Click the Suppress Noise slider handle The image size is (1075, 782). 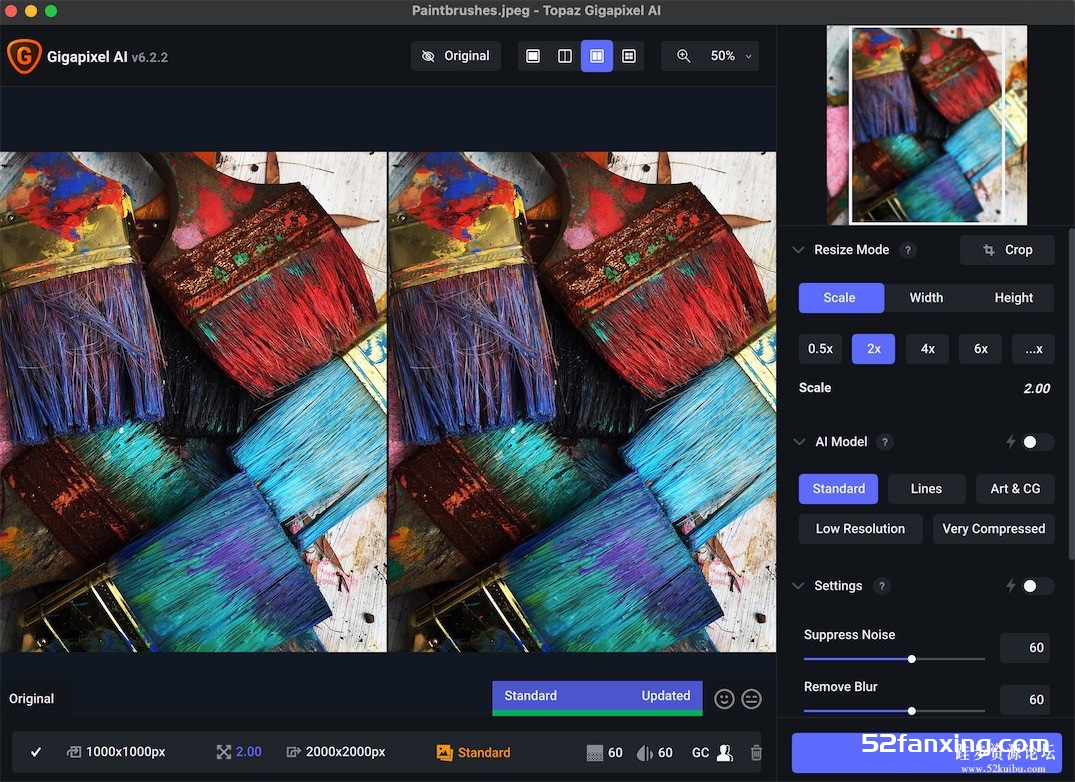click(x=912, y=659)
